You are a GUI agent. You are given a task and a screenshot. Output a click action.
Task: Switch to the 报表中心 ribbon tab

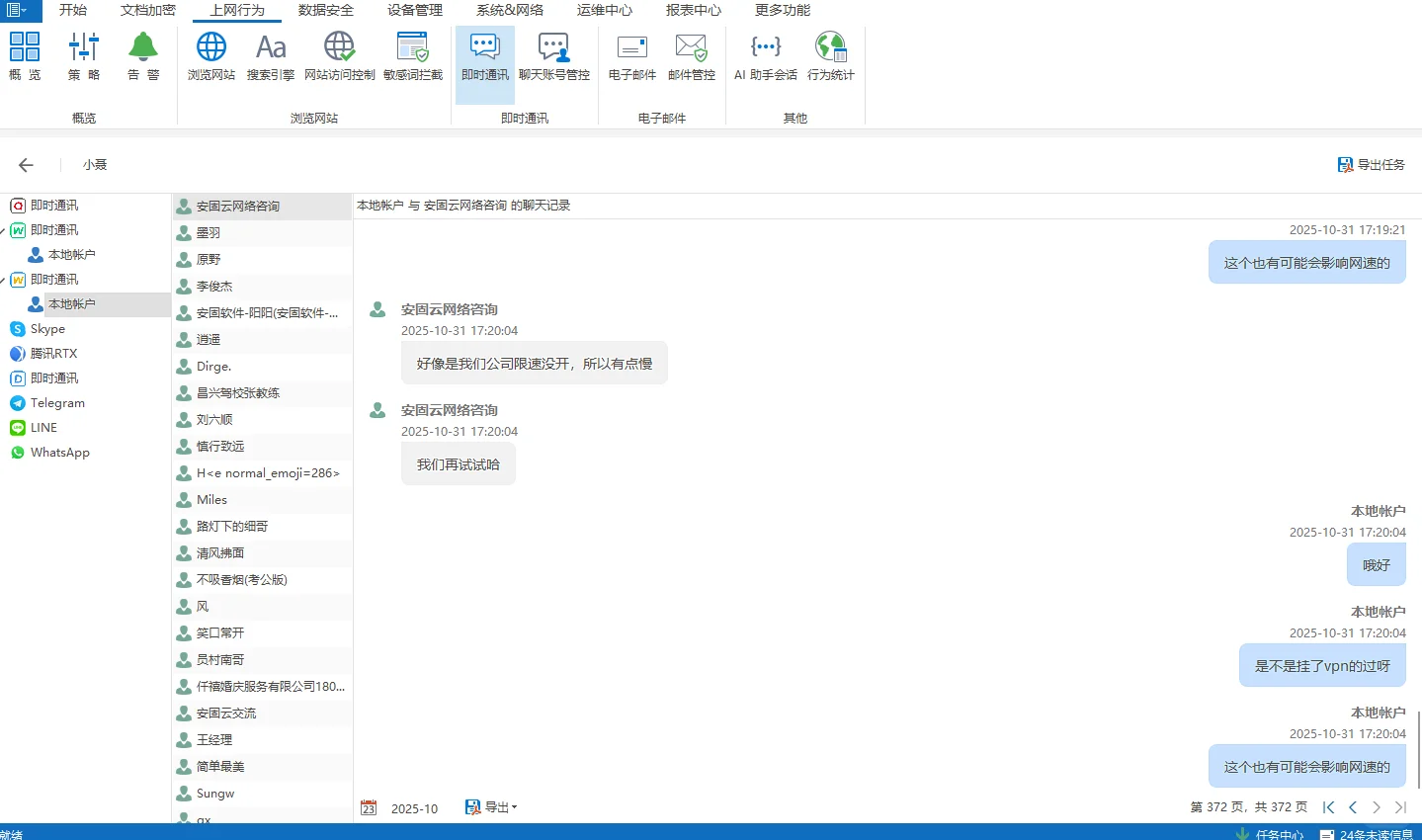694,10
